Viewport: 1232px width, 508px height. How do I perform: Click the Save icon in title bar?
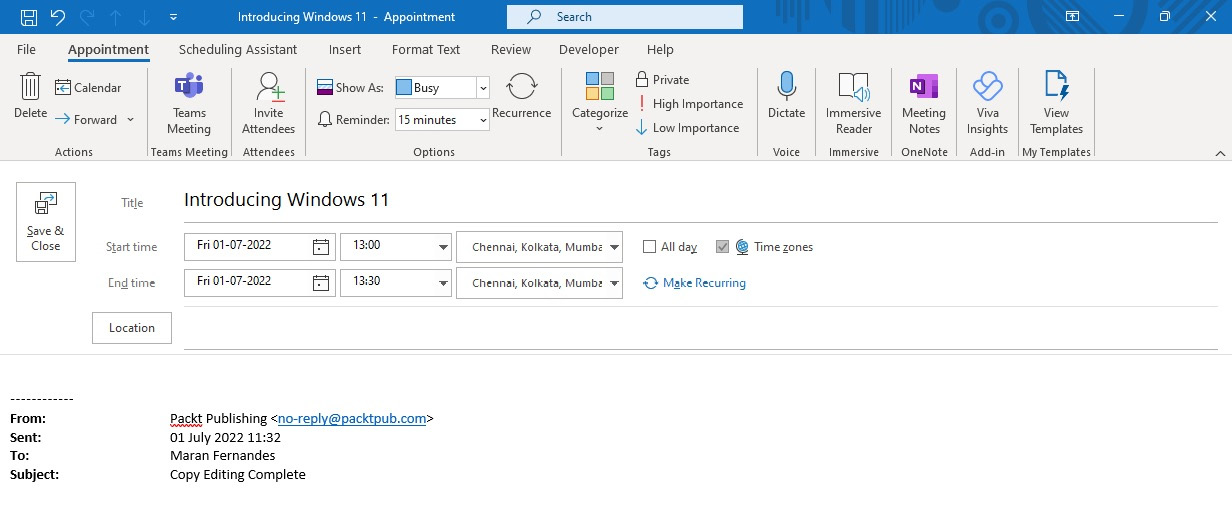pyautogui.click(x=29, y=17)
